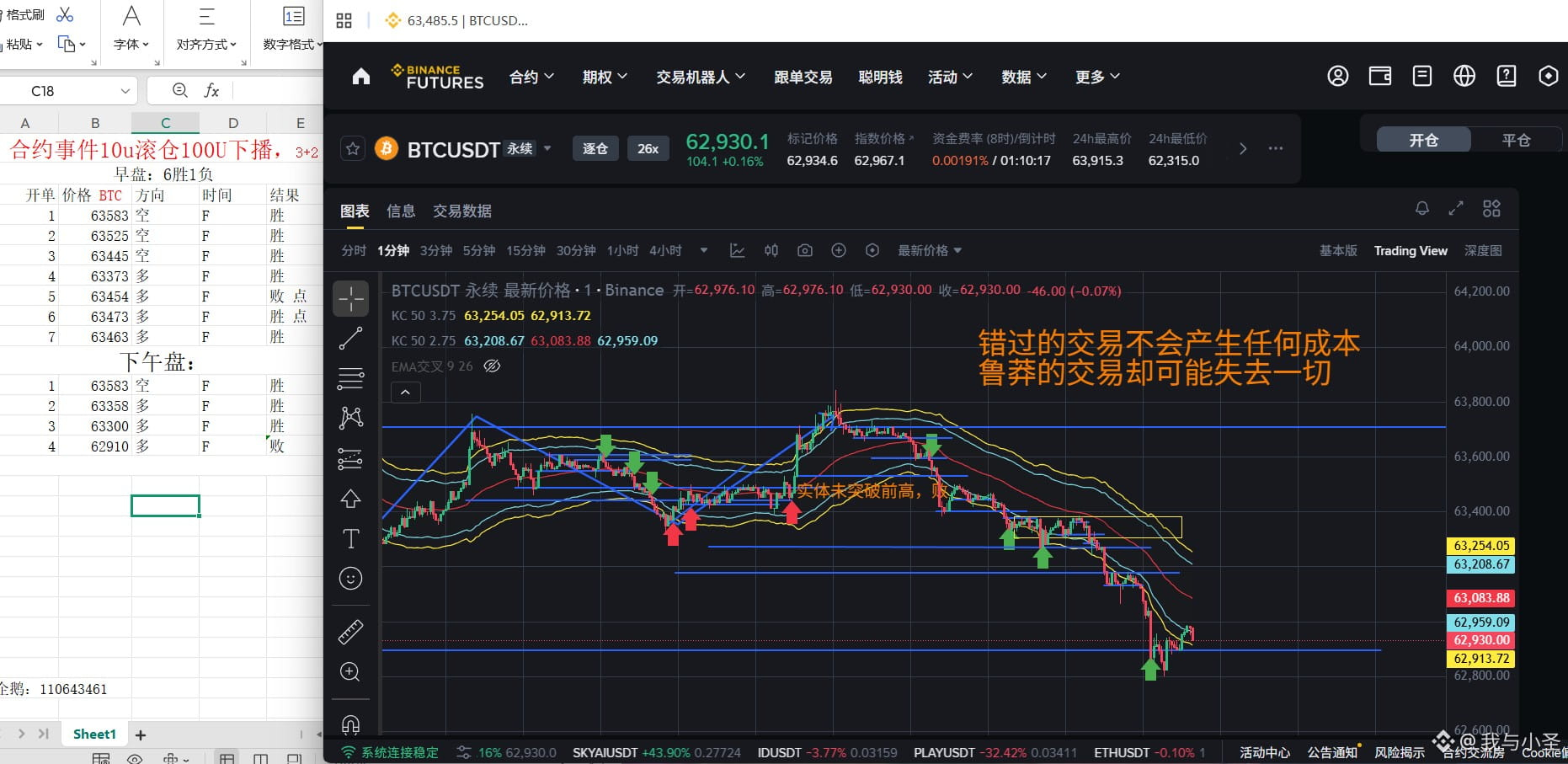Switch to the 信息 info tab
The width and height of the screenshot is (1568, 764).
click(x=401, y=211)
